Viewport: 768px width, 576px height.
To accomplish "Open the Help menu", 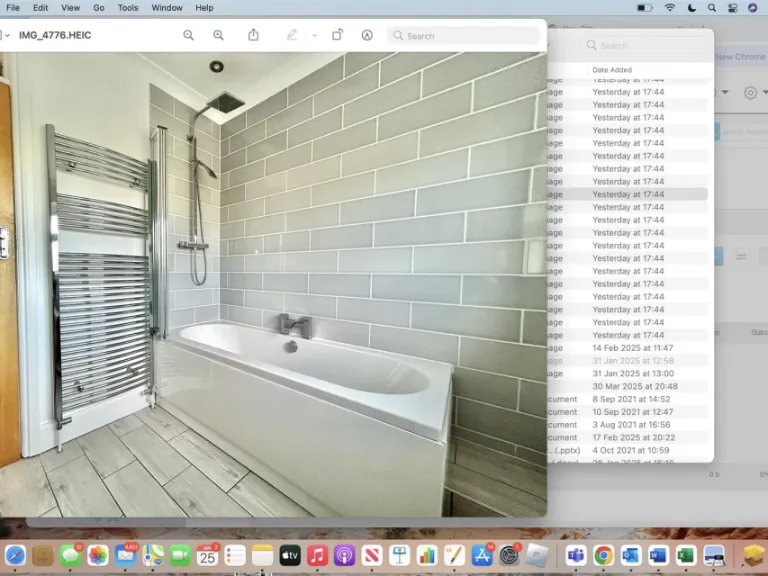I will tap(204, 8).
